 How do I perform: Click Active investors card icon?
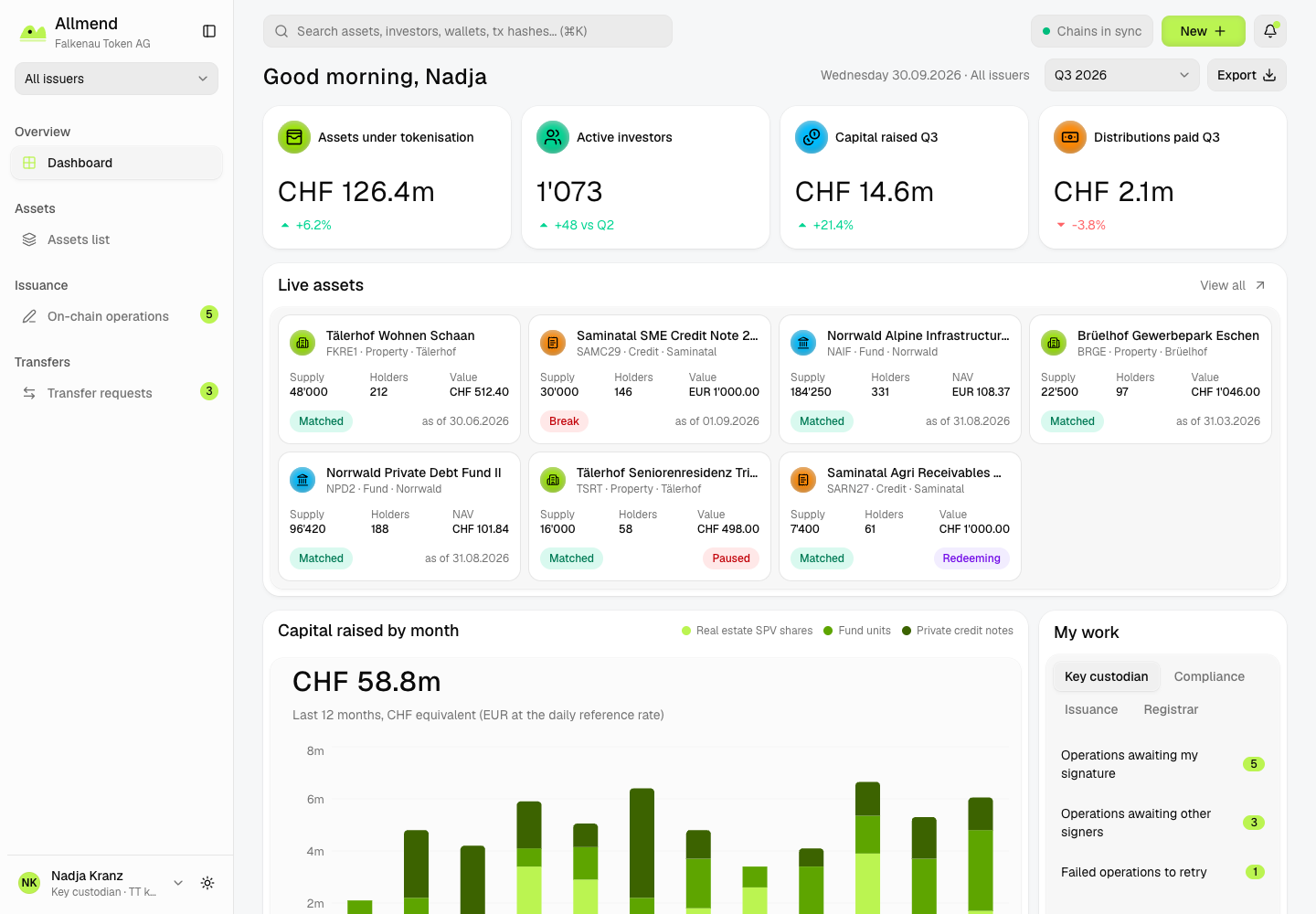tap(553, 137)
